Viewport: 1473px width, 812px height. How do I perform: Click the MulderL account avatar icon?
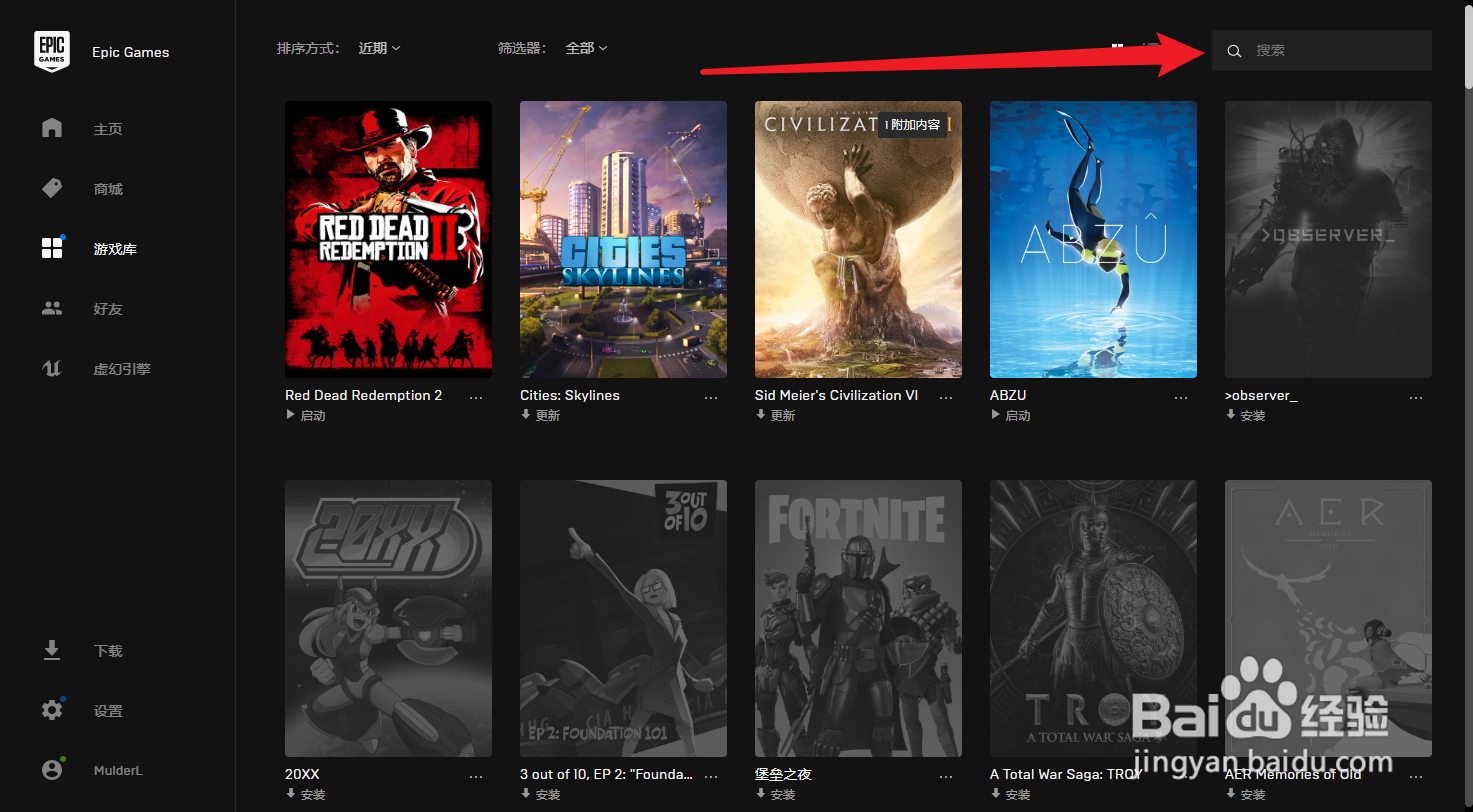[52, 770]
